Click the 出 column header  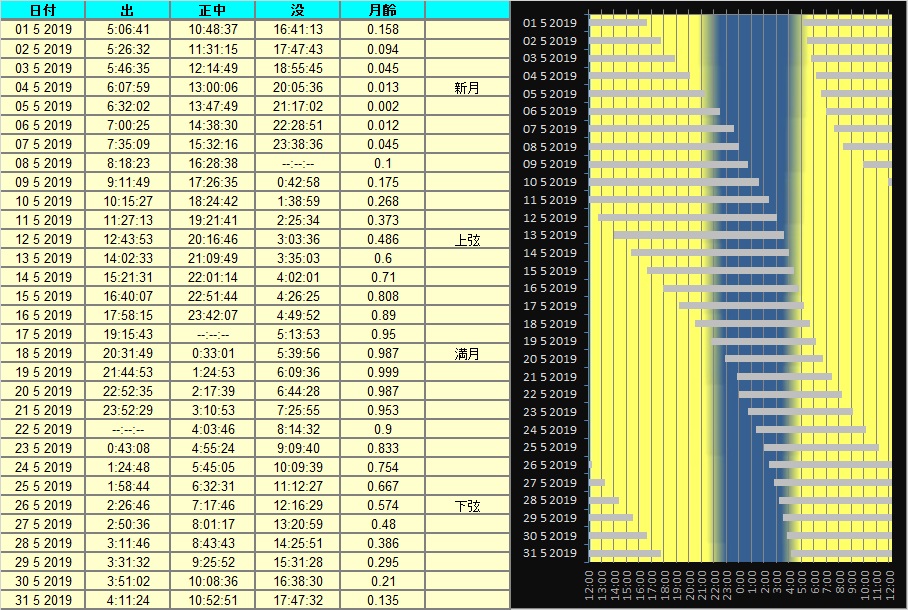click(x=127, y=10)
